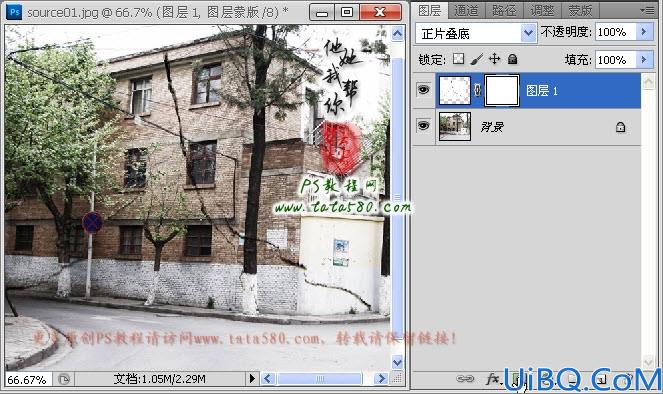
Task: Open the layers panel flyout menu
Action: [647, 11]
